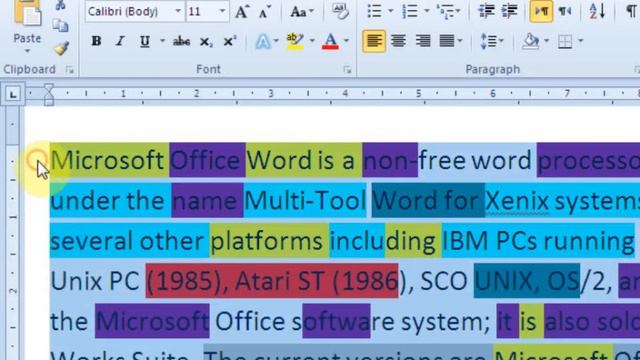
Task: Expand the font size dropdown arrow
Action: tap(222, 11)
